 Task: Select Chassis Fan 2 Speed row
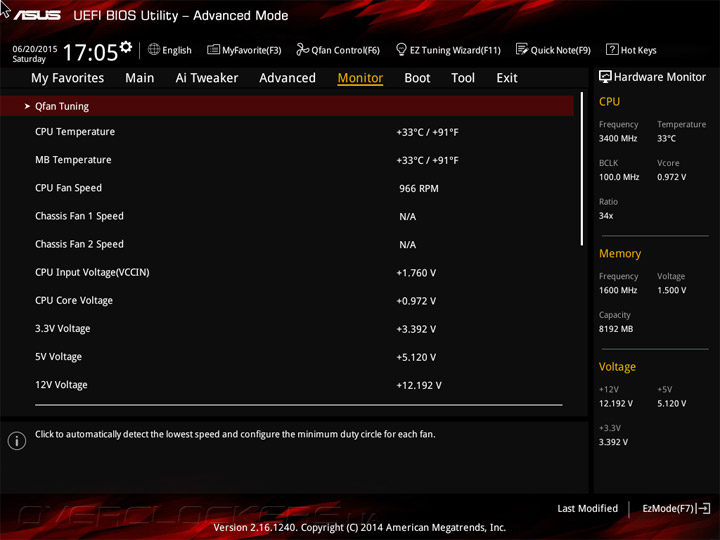(287, 244)
